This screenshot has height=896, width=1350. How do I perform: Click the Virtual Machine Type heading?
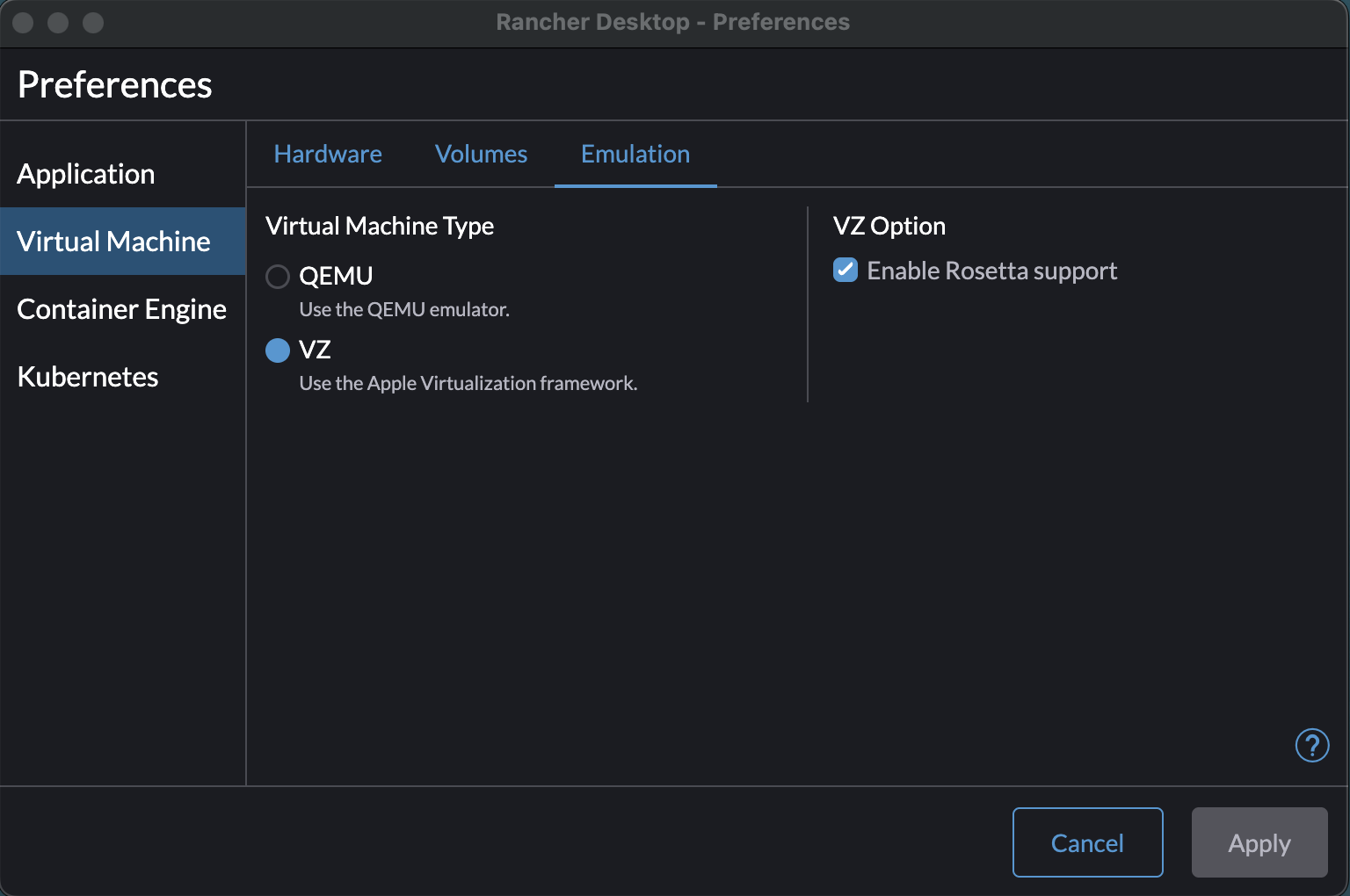380,226
